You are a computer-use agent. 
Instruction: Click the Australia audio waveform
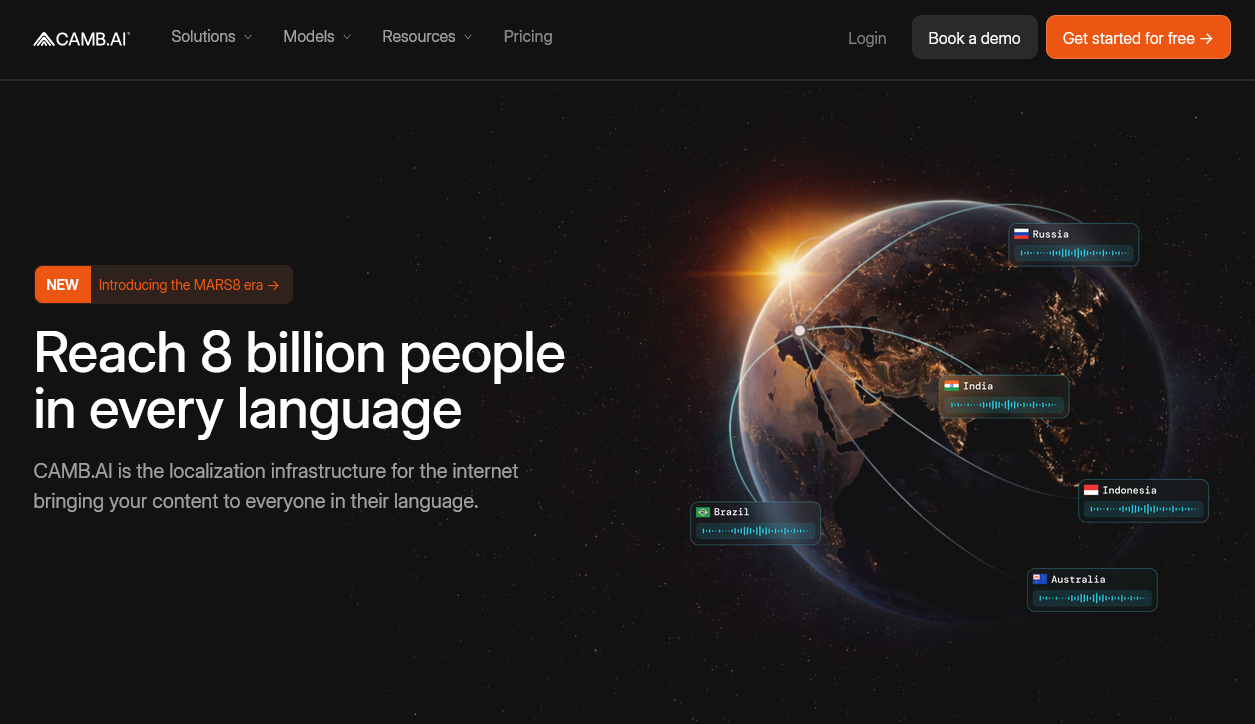coord(1093,598)
